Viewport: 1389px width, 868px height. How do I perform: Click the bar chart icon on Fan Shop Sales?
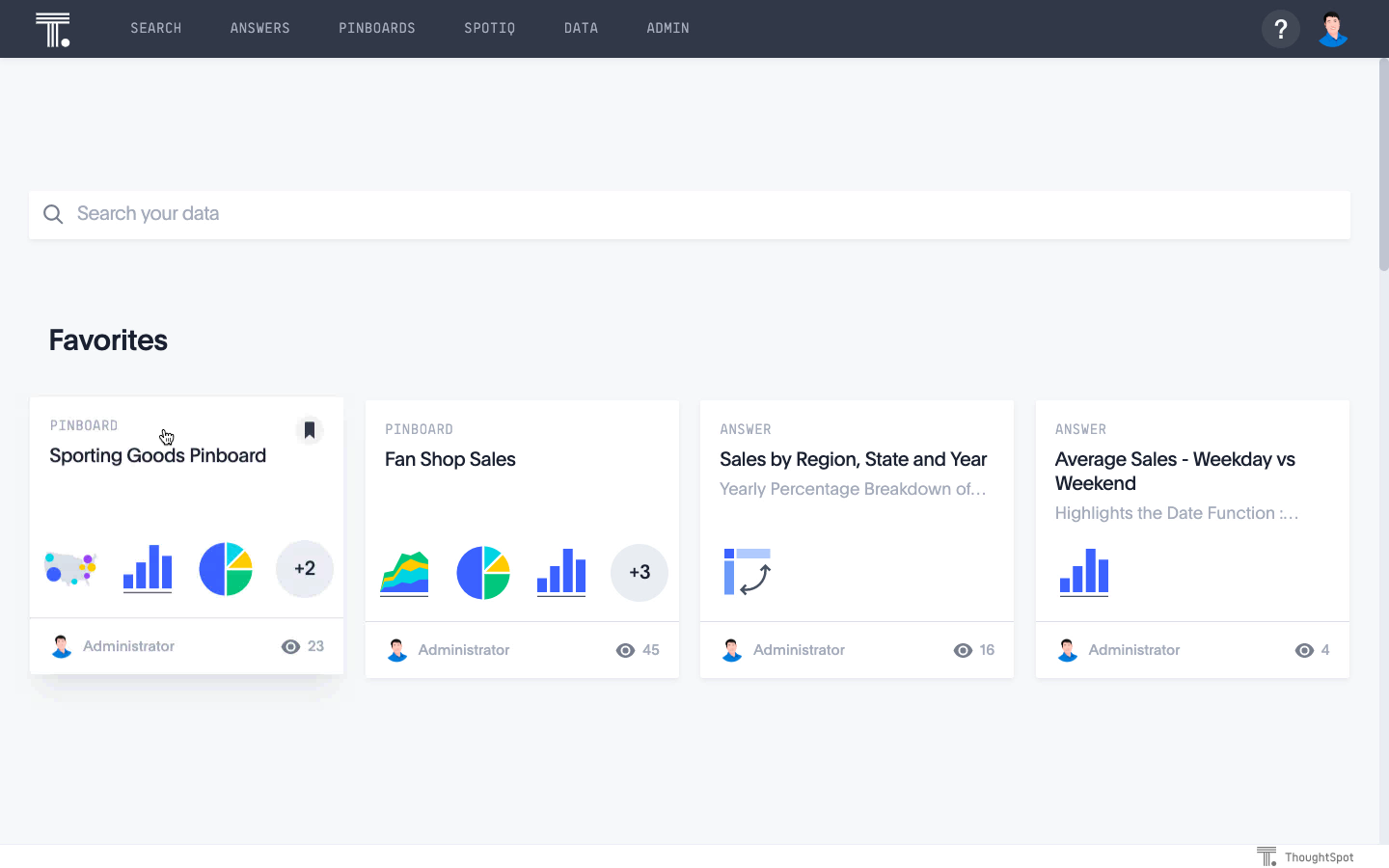pos(561,572)
